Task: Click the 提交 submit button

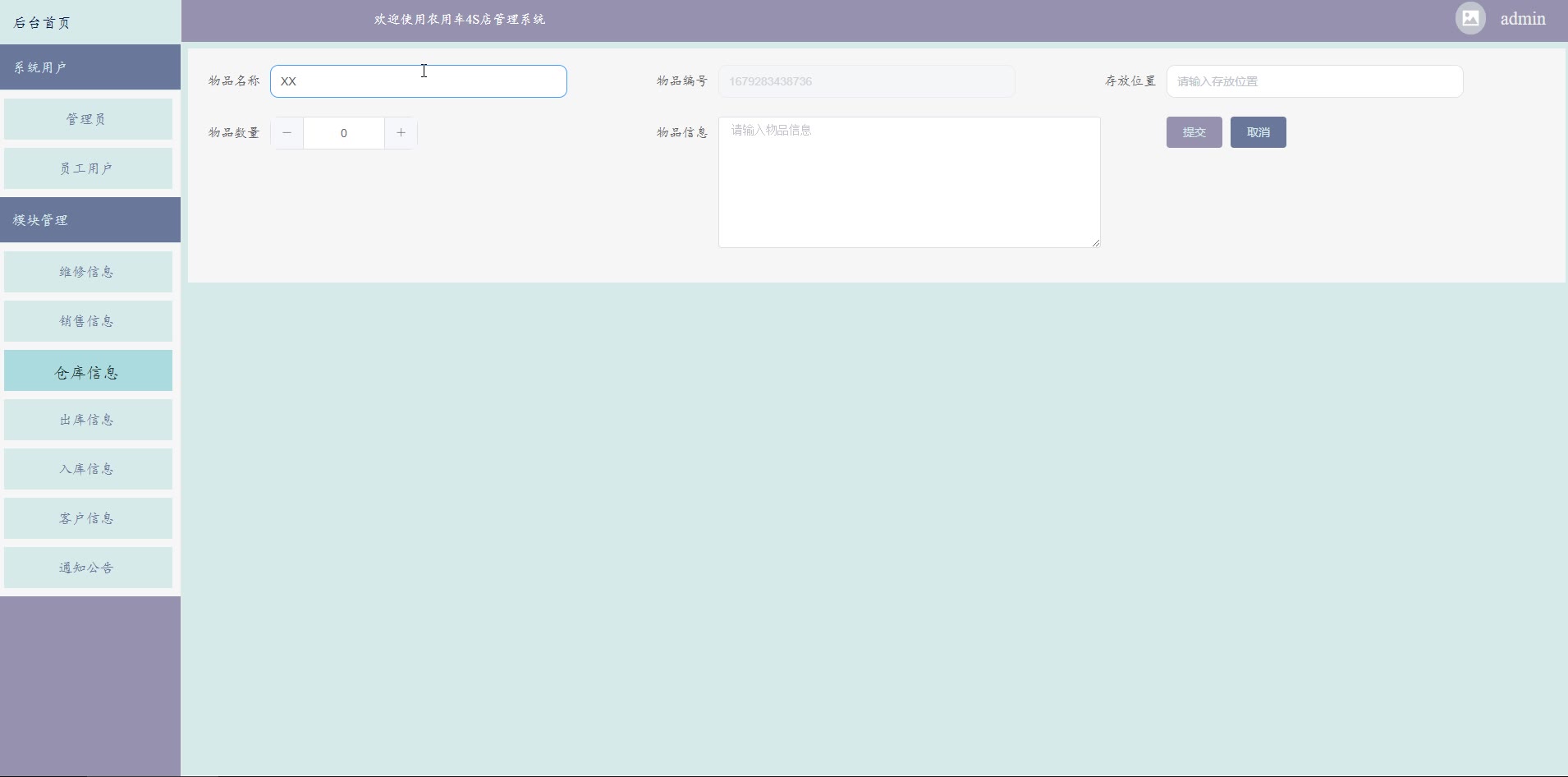Action: click(1194, 132)
